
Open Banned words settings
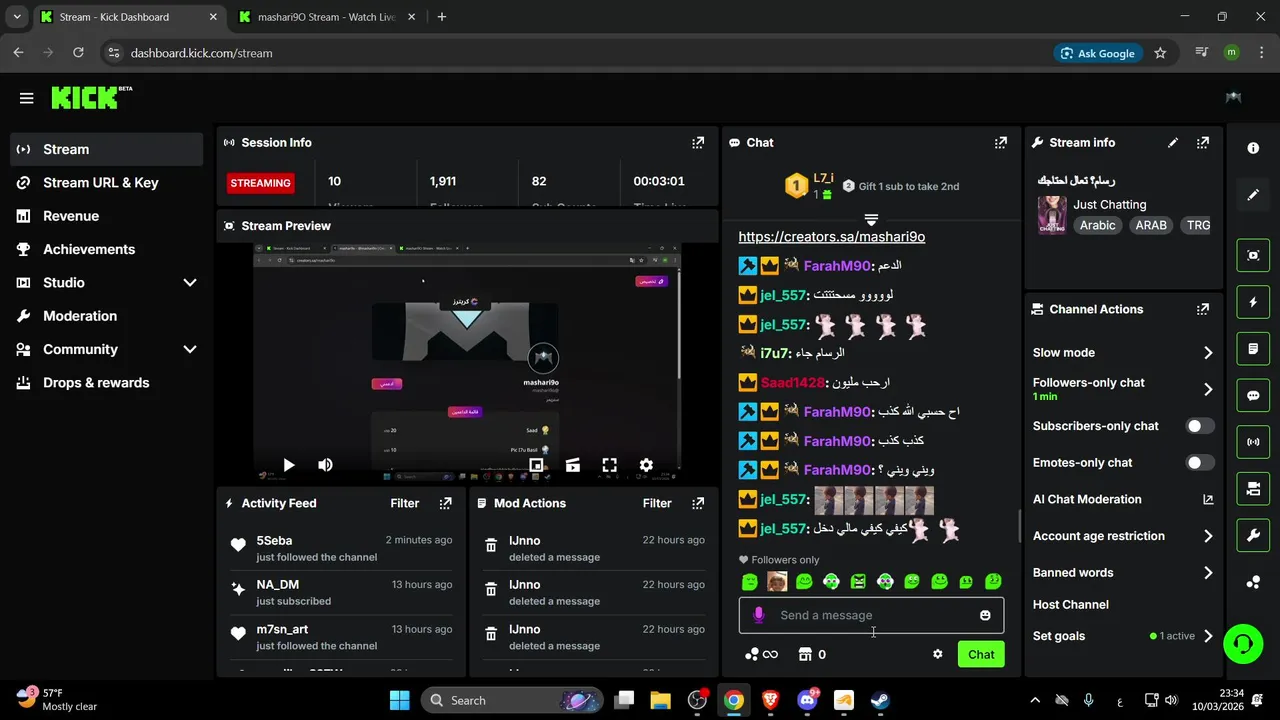(x=1123, y=573)
